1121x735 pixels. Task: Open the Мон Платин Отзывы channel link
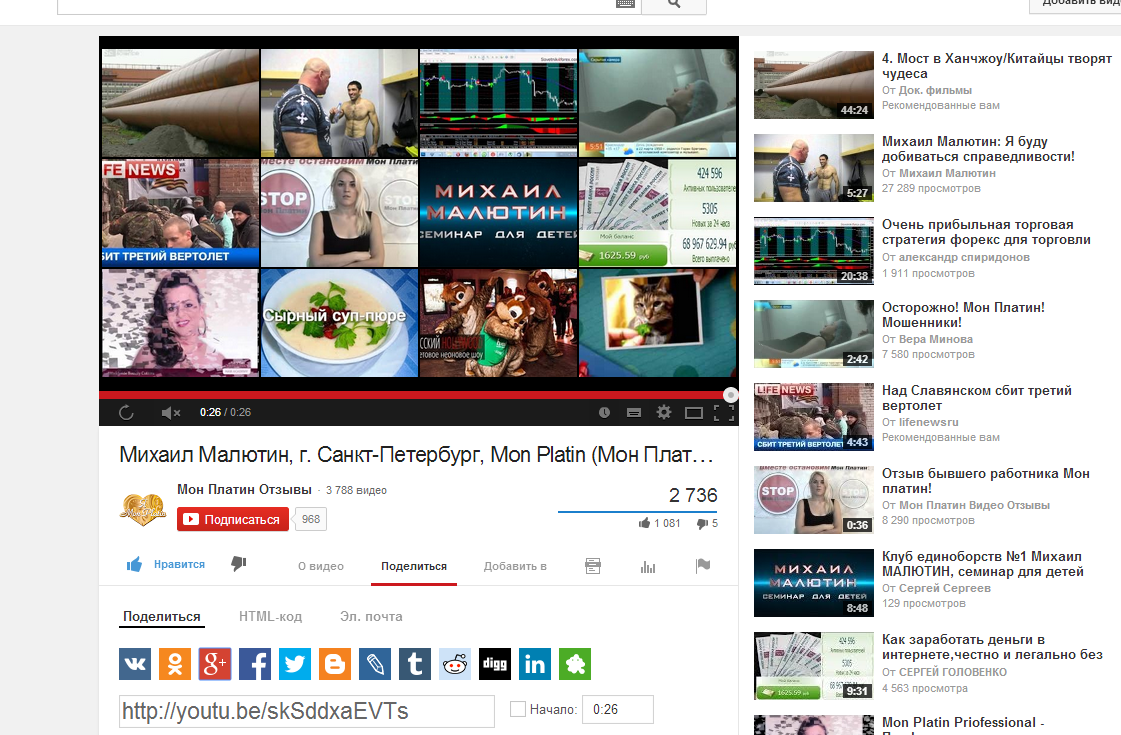tap(245, 490)
